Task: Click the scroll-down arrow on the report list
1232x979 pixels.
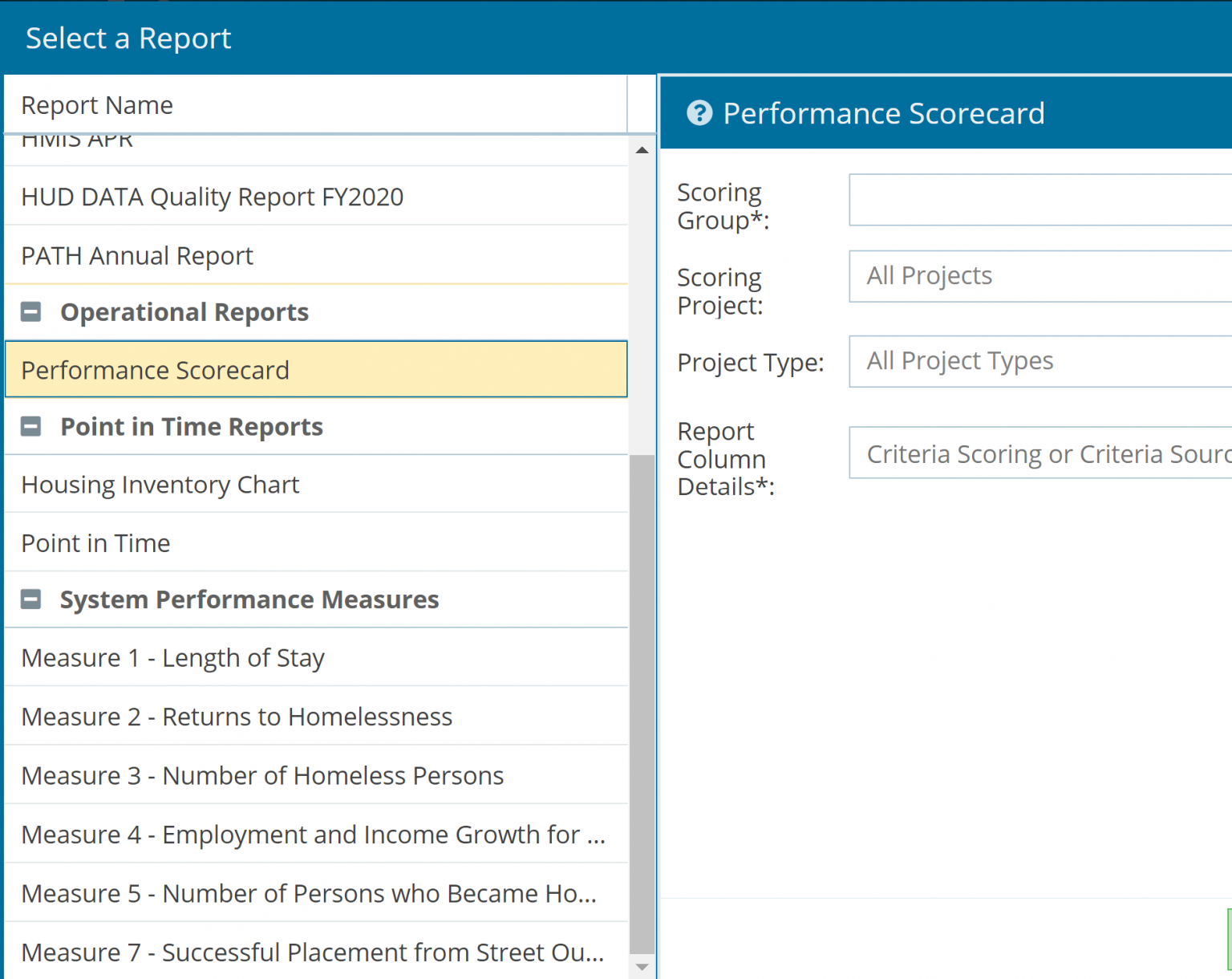Action: pos(642,967)
